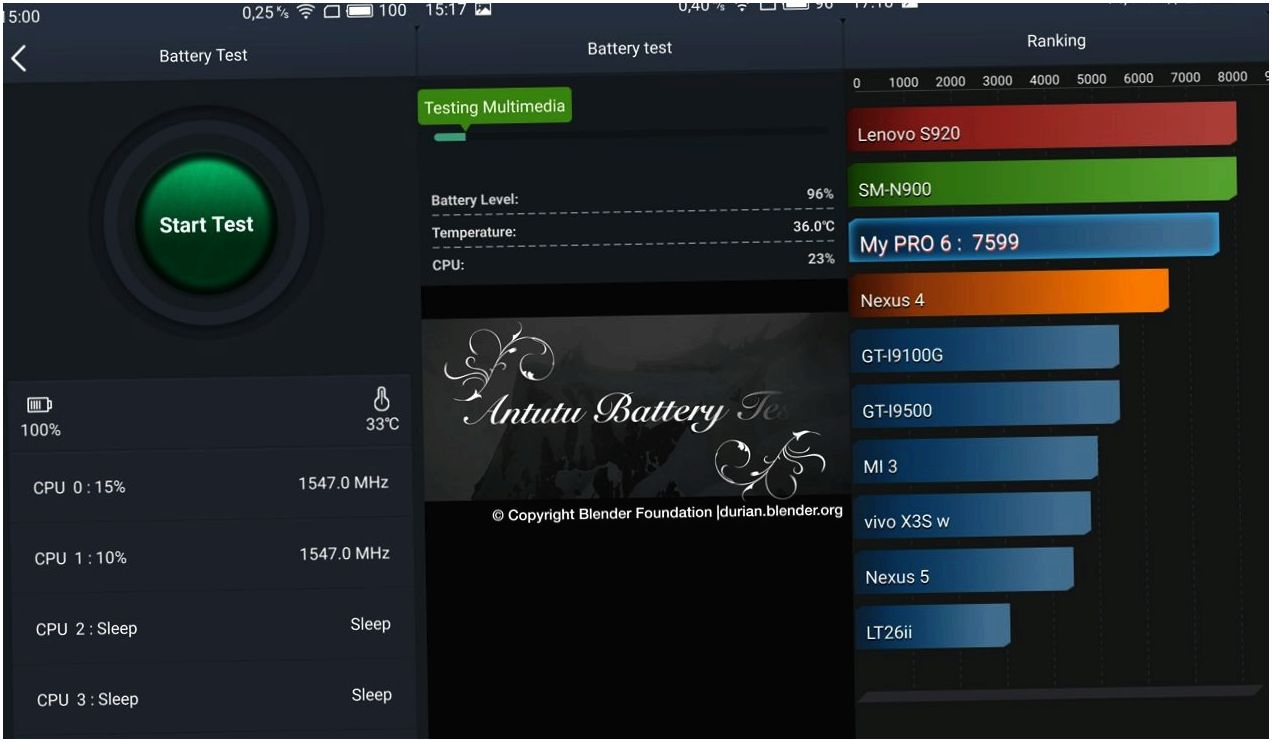Viewport: 1272px width, 742px height.
Task: Tap the Testing Multimedia label
Action: coord(494,107)
